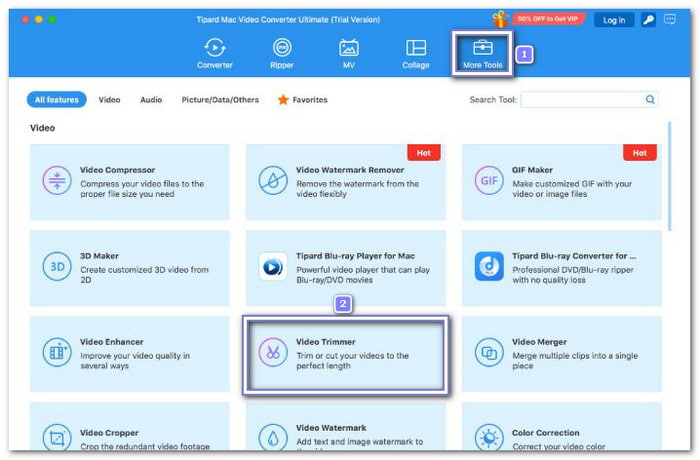Click the Video Cropper icon
The height and width of the screenshot is (460, 700).
pos(57,438)
